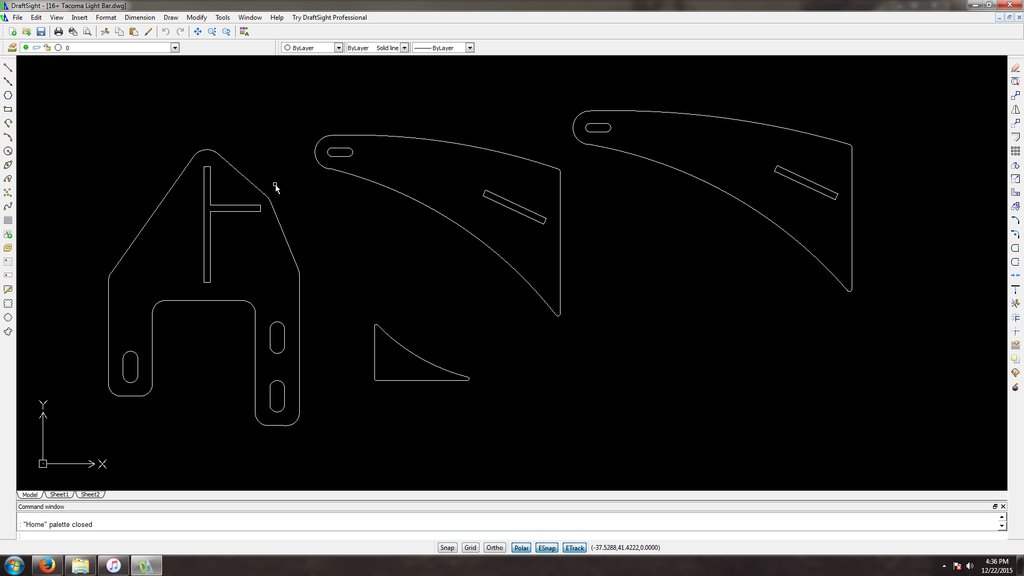Open iTunes from the taskbar

click(x=113, y=566)
